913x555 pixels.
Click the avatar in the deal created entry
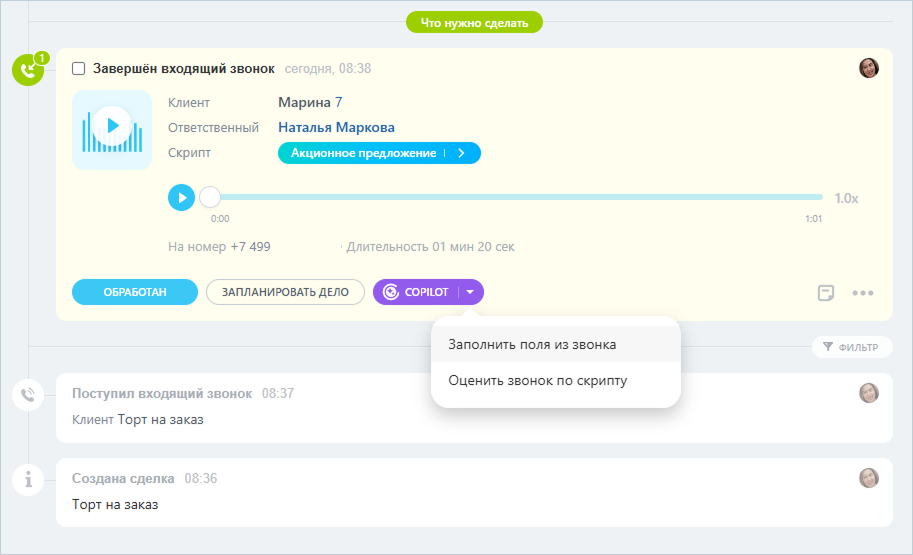click(x=869, y=478)
